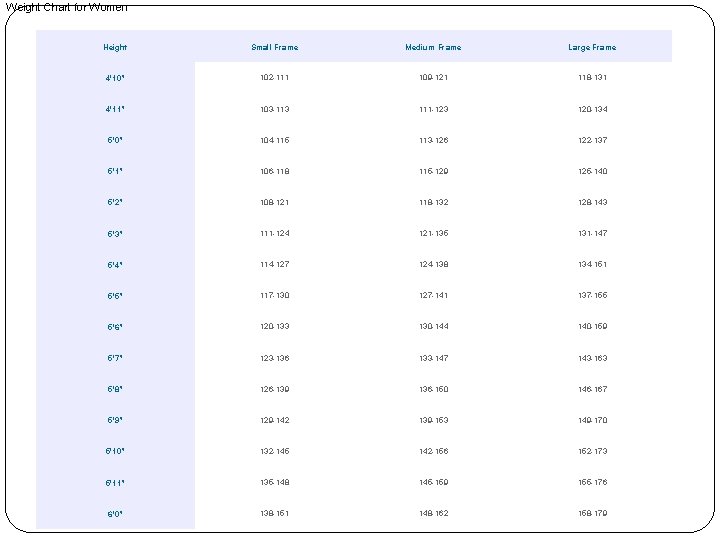Click the "Large Frame" column header
Viewport: 720px width, 540px height.
tap(592, 47)
